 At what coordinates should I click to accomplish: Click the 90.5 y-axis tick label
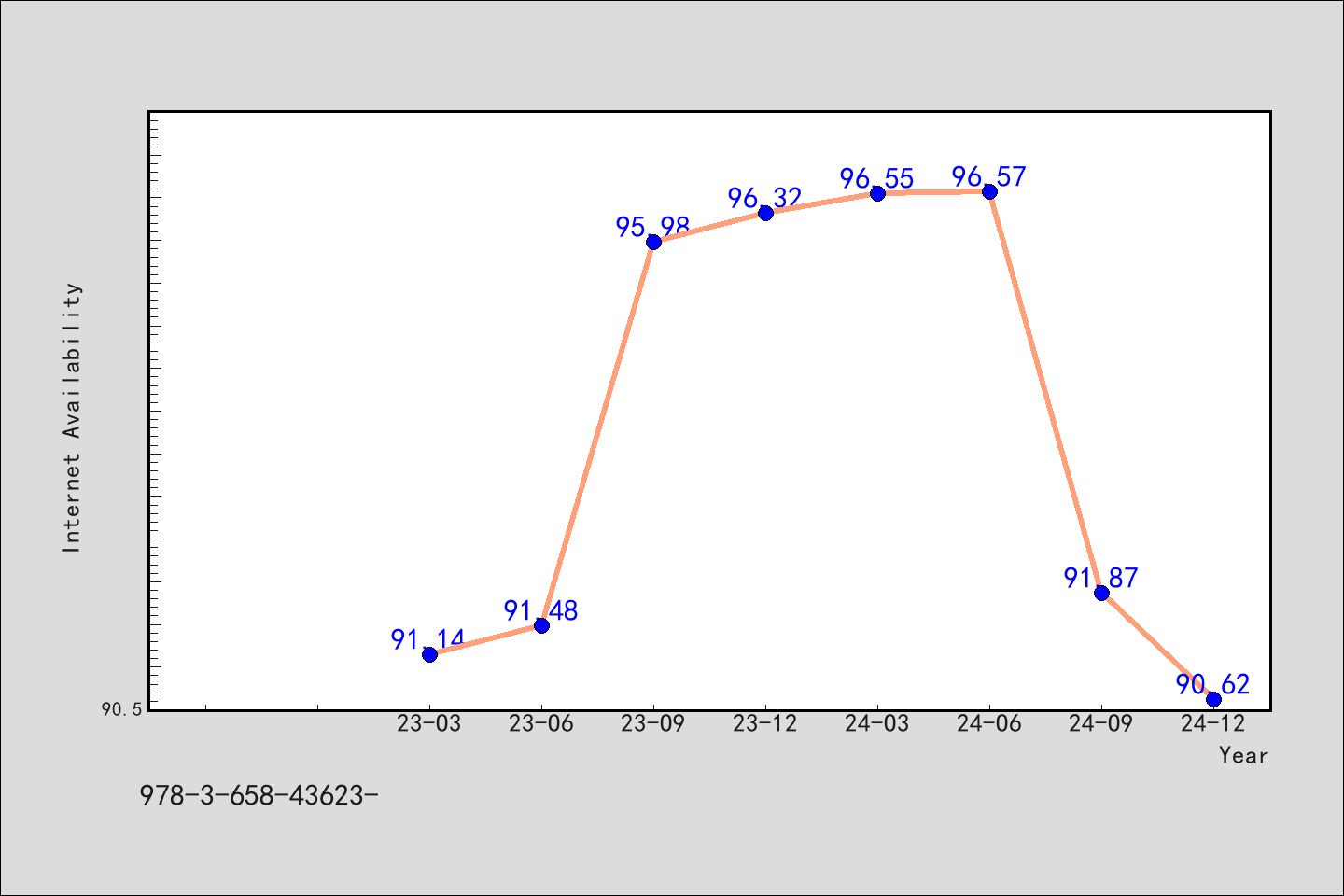122,710
